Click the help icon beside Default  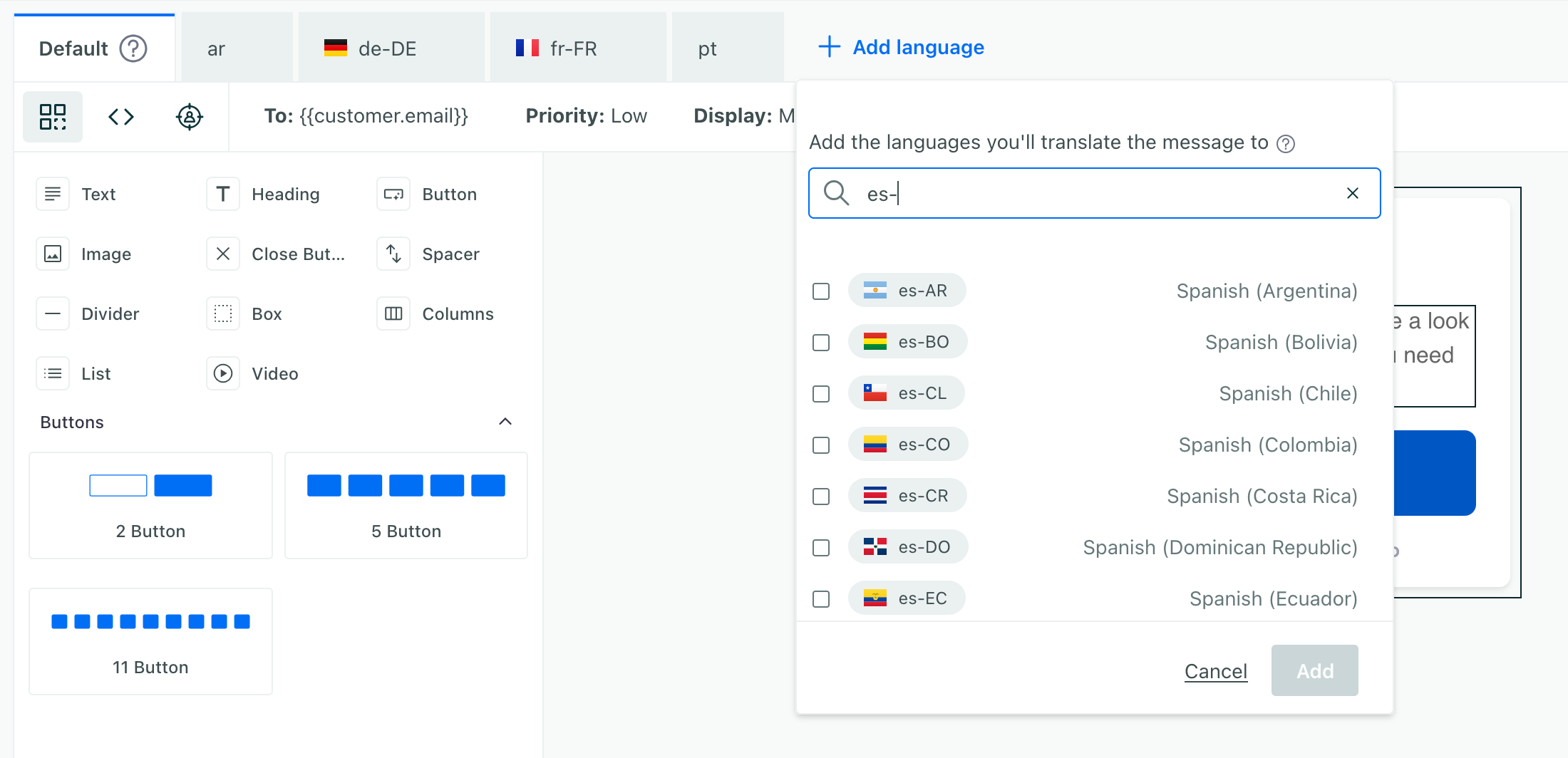point(133,48)
